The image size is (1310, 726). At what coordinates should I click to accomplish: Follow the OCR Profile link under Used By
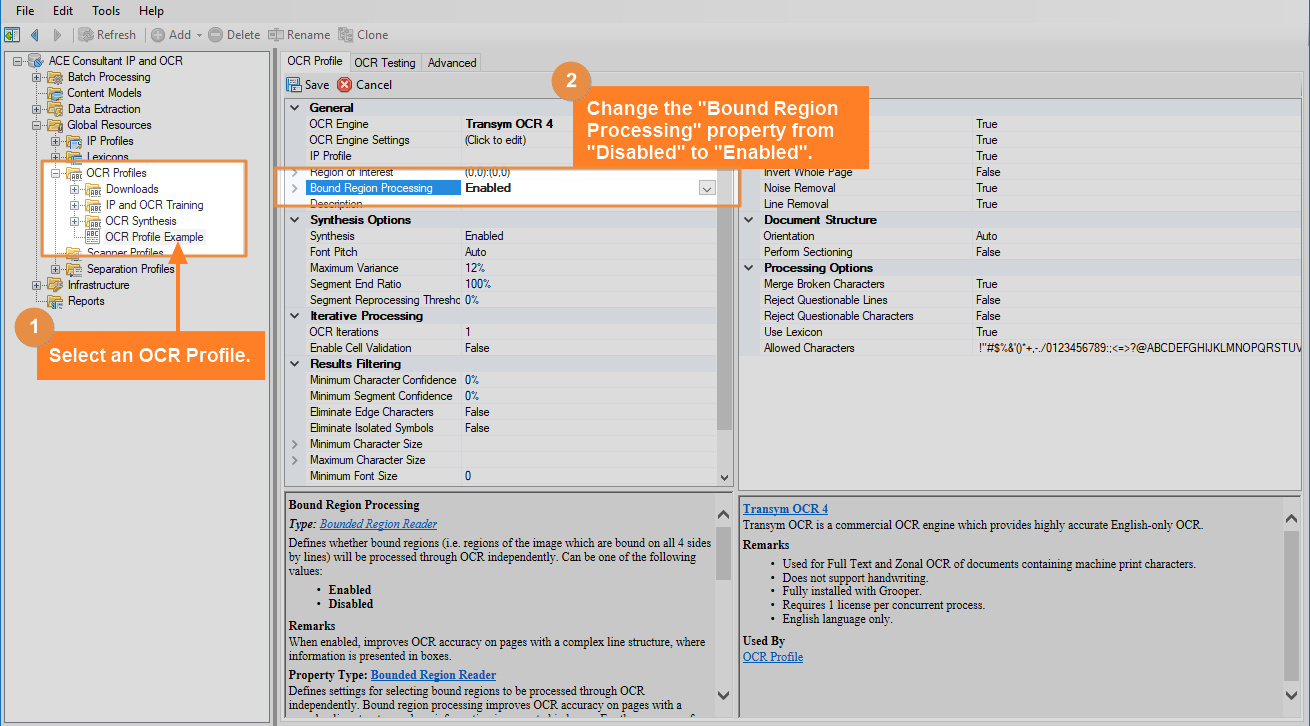pyautogui.click(x=773, y=657)
